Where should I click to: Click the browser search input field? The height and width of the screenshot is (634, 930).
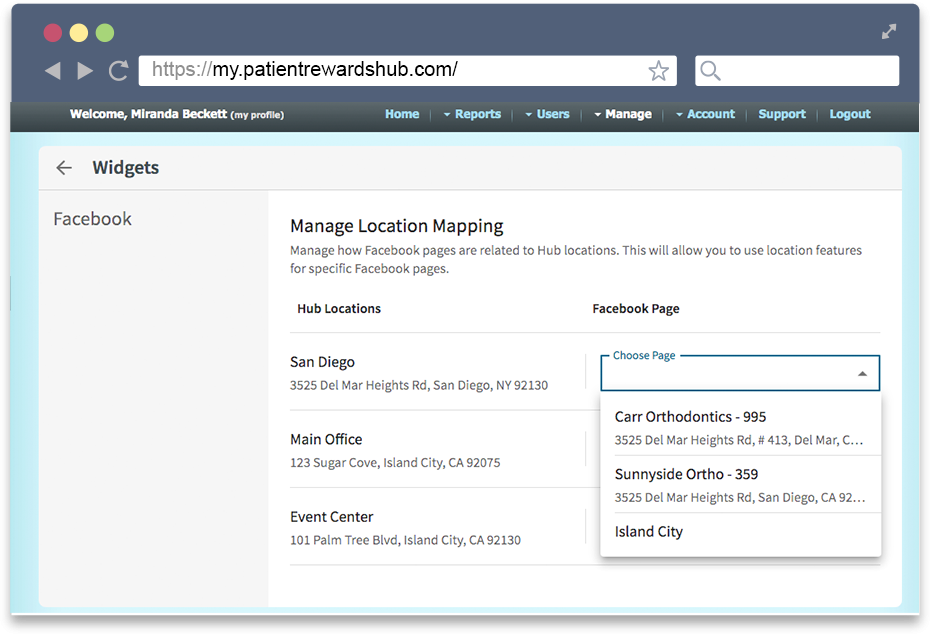click(x=797, y=71)
